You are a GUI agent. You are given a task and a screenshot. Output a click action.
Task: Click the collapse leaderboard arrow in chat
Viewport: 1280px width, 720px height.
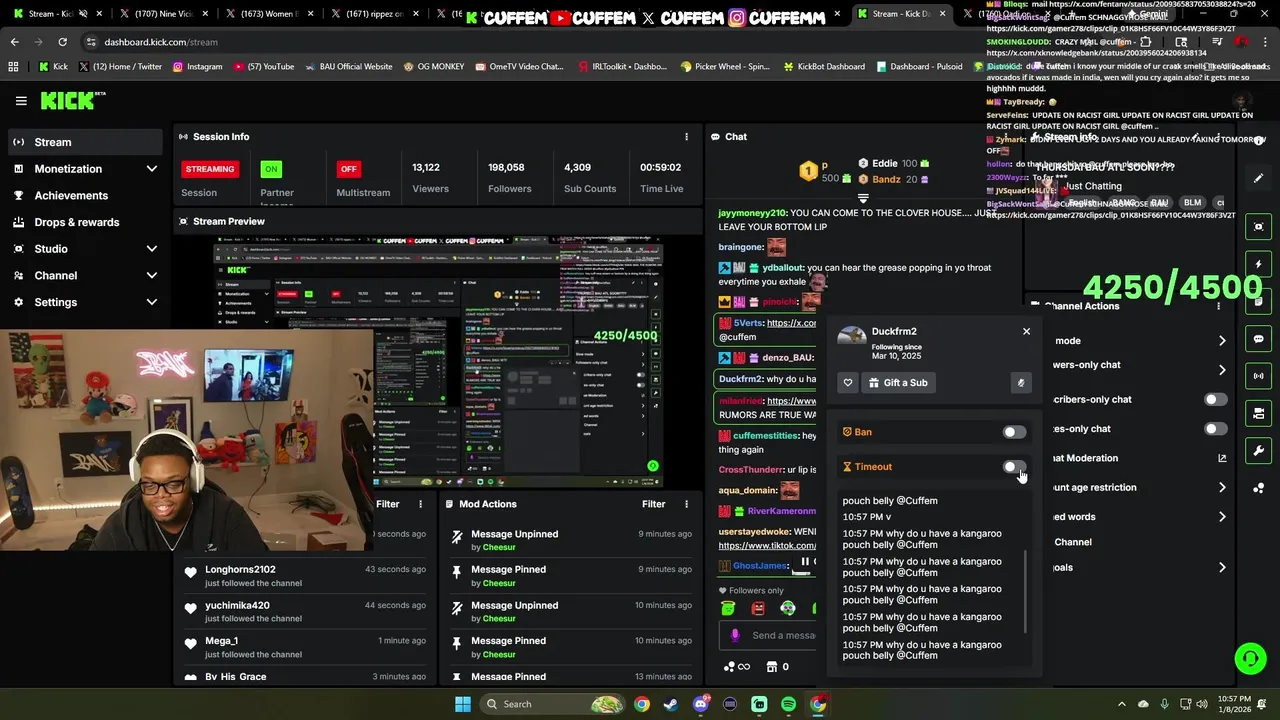(863, 198)
